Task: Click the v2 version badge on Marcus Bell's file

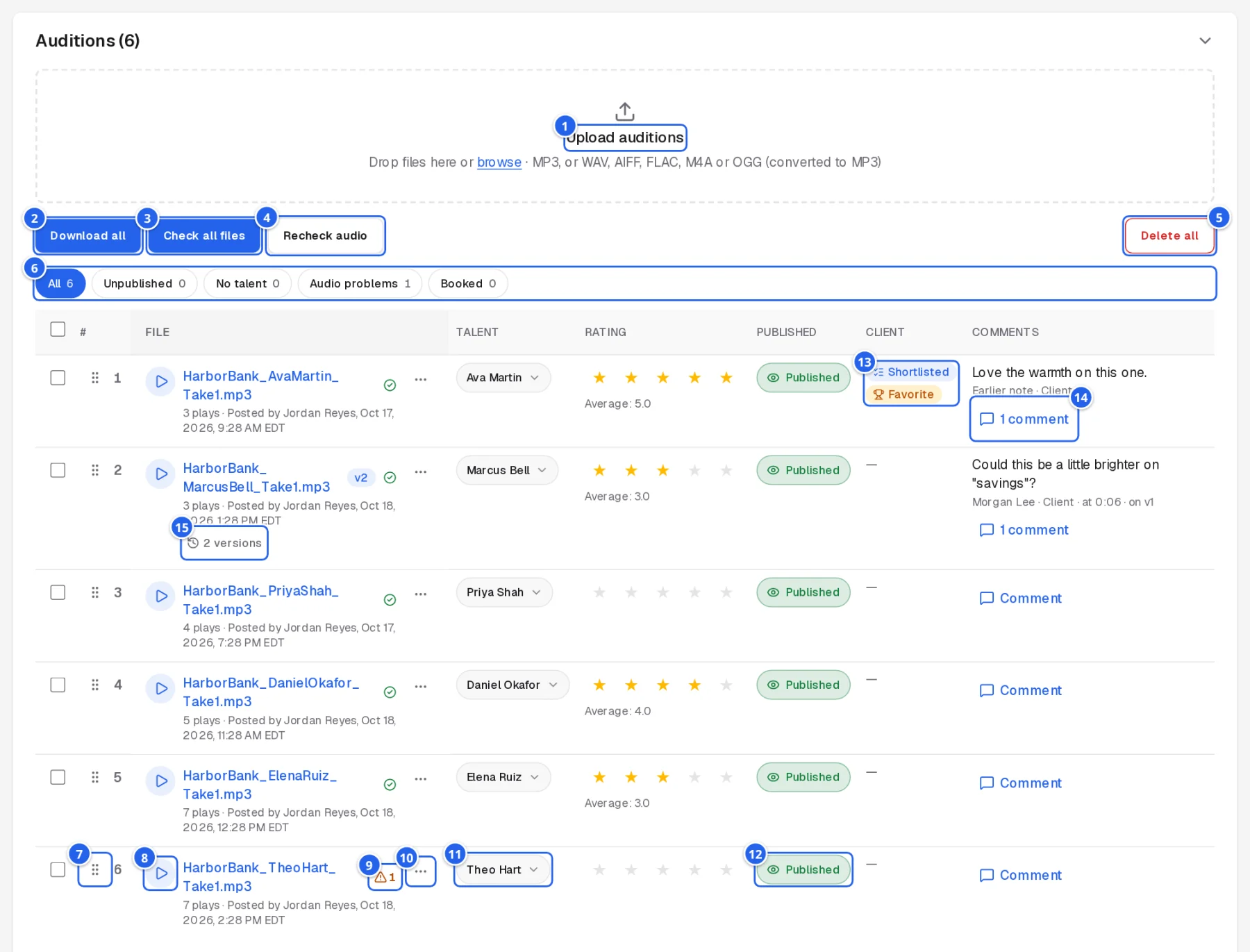Action: (x=361, y=478)
